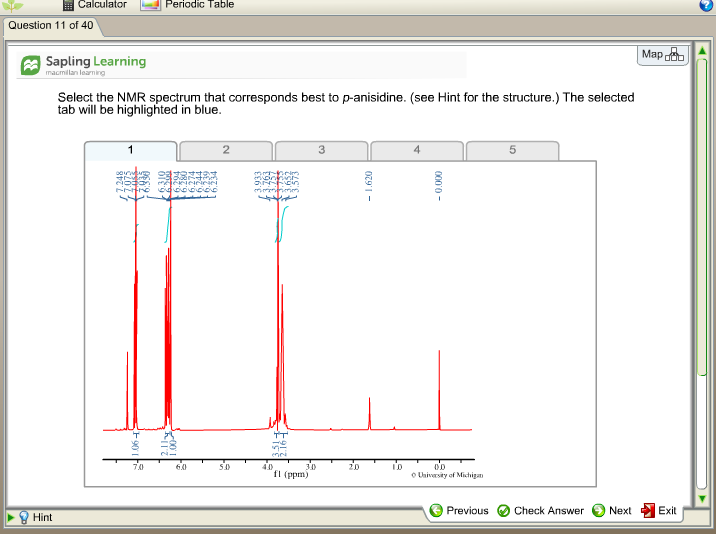Go to the Next question
The height and width of the screenshot is (537, 716).
click(x=612, y=511)
